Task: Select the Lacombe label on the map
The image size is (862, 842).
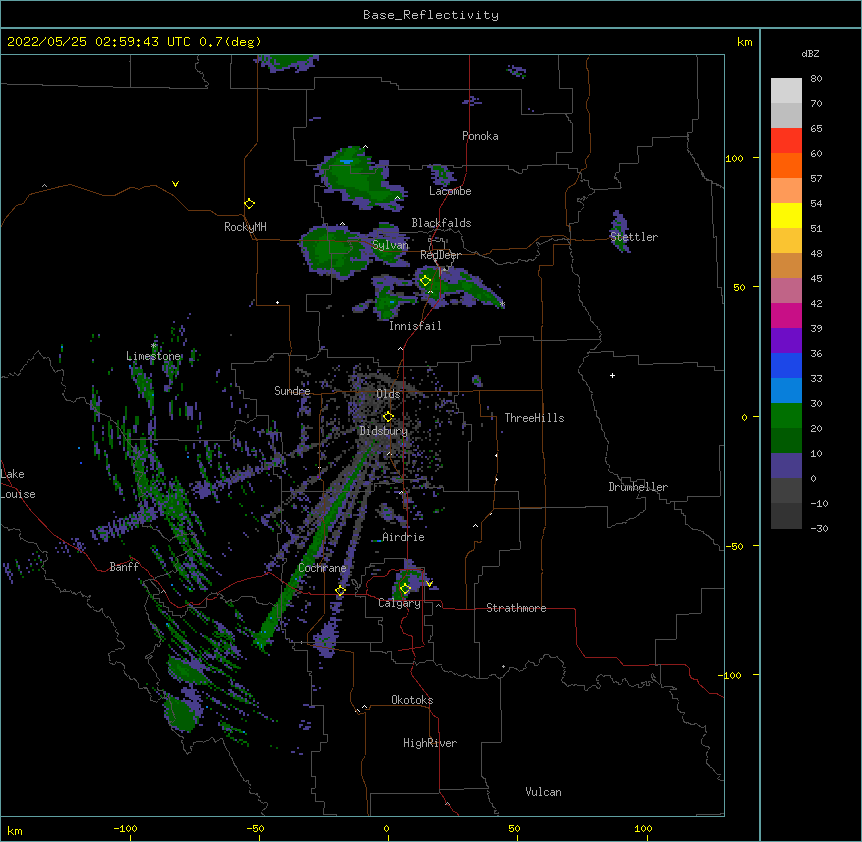Action: pyautogui.click(x=450, y=191)
